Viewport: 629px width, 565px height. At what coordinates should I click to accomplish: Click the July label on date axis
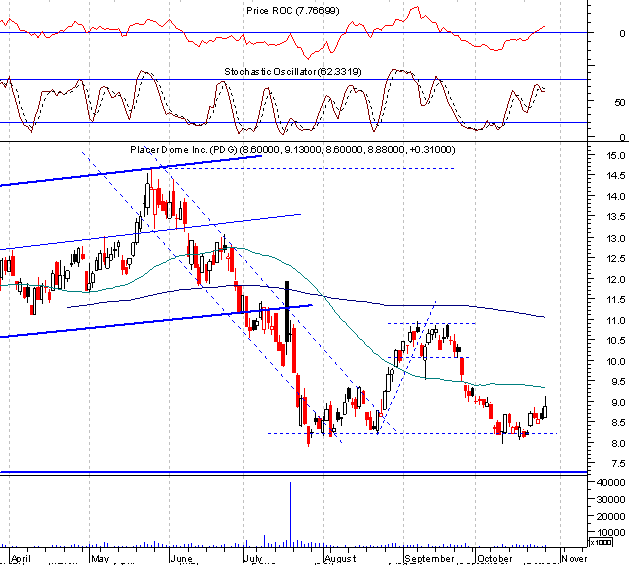coord(253,559)
